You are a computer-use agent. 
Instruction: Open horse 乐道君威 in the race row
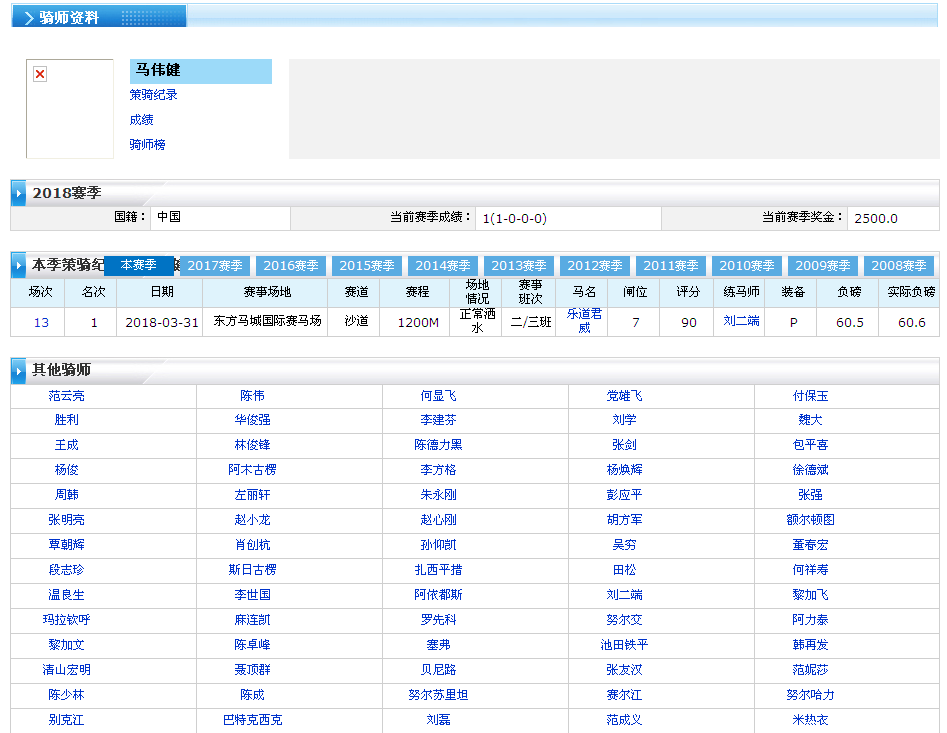point(584,321)
